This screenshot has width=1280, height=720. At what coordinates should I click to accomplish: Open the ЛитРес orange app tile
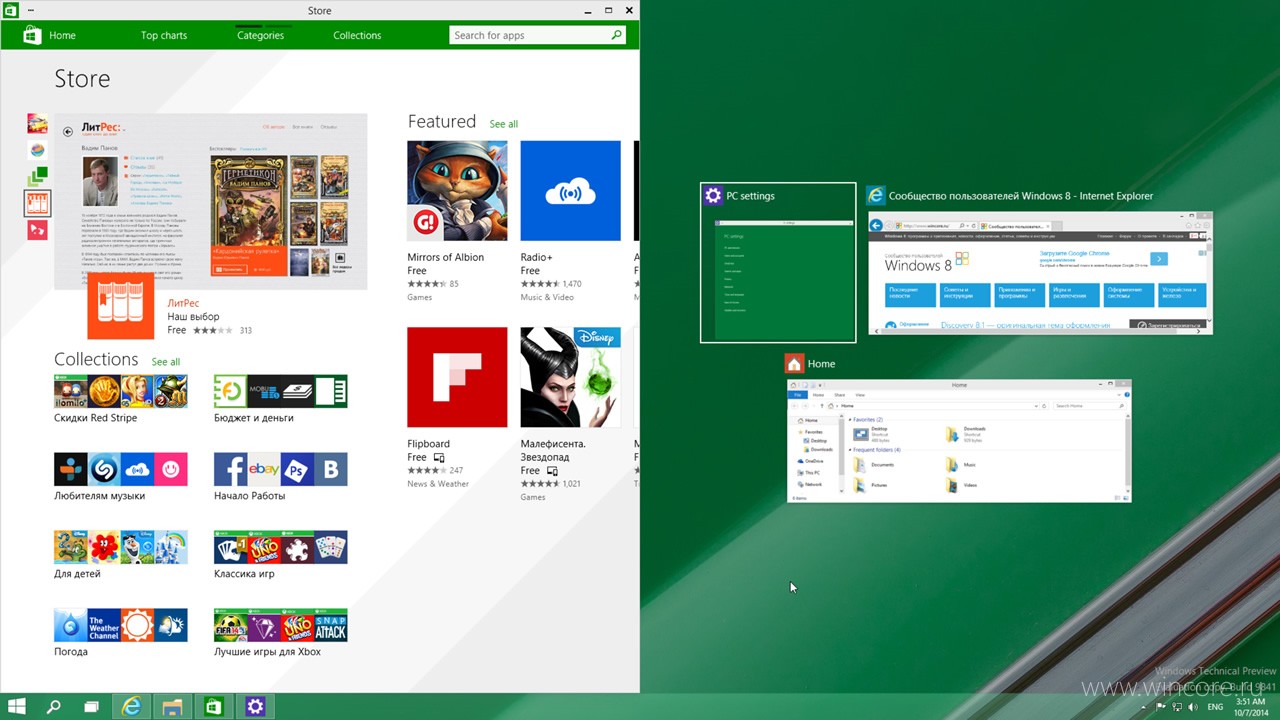[x=121, y=305]
